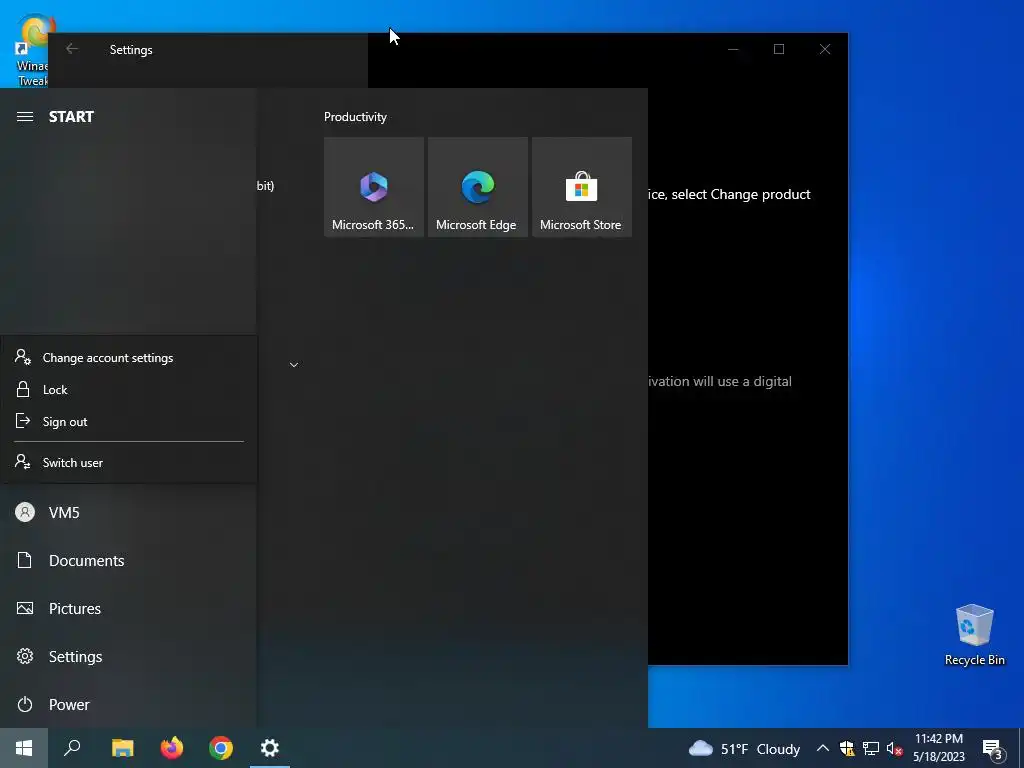
Task: Launch the Microsoft Edge tile
Action: coord(477,187)
